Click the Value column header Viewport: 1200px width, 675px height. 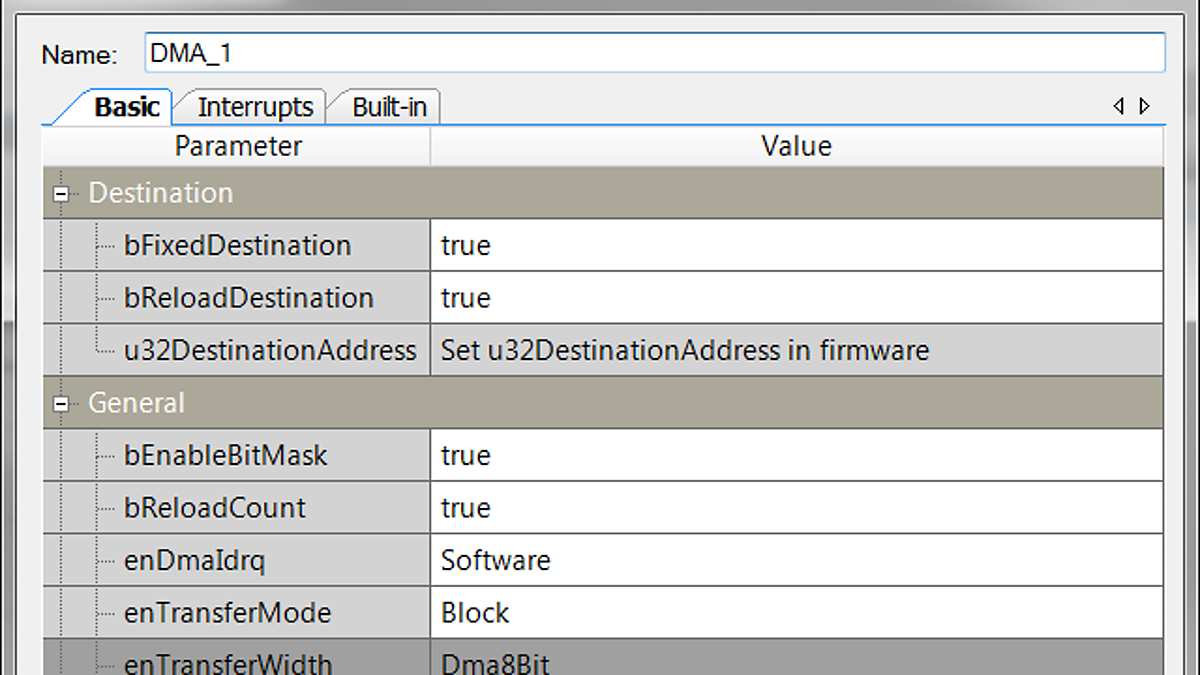pyautogui.click(x=795, y=146)
